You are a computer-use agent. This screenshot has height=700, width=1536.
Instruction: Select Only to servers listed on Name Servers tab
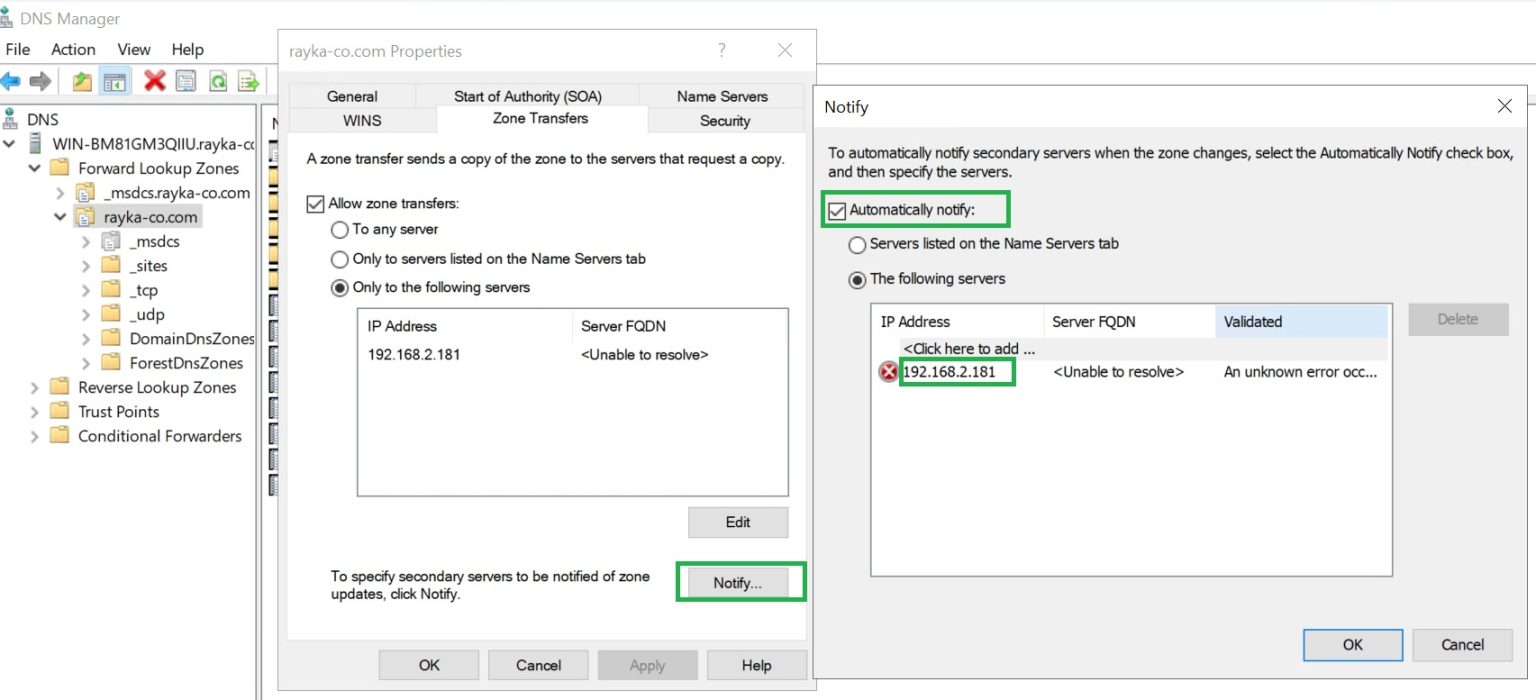(x=340, y=259)
